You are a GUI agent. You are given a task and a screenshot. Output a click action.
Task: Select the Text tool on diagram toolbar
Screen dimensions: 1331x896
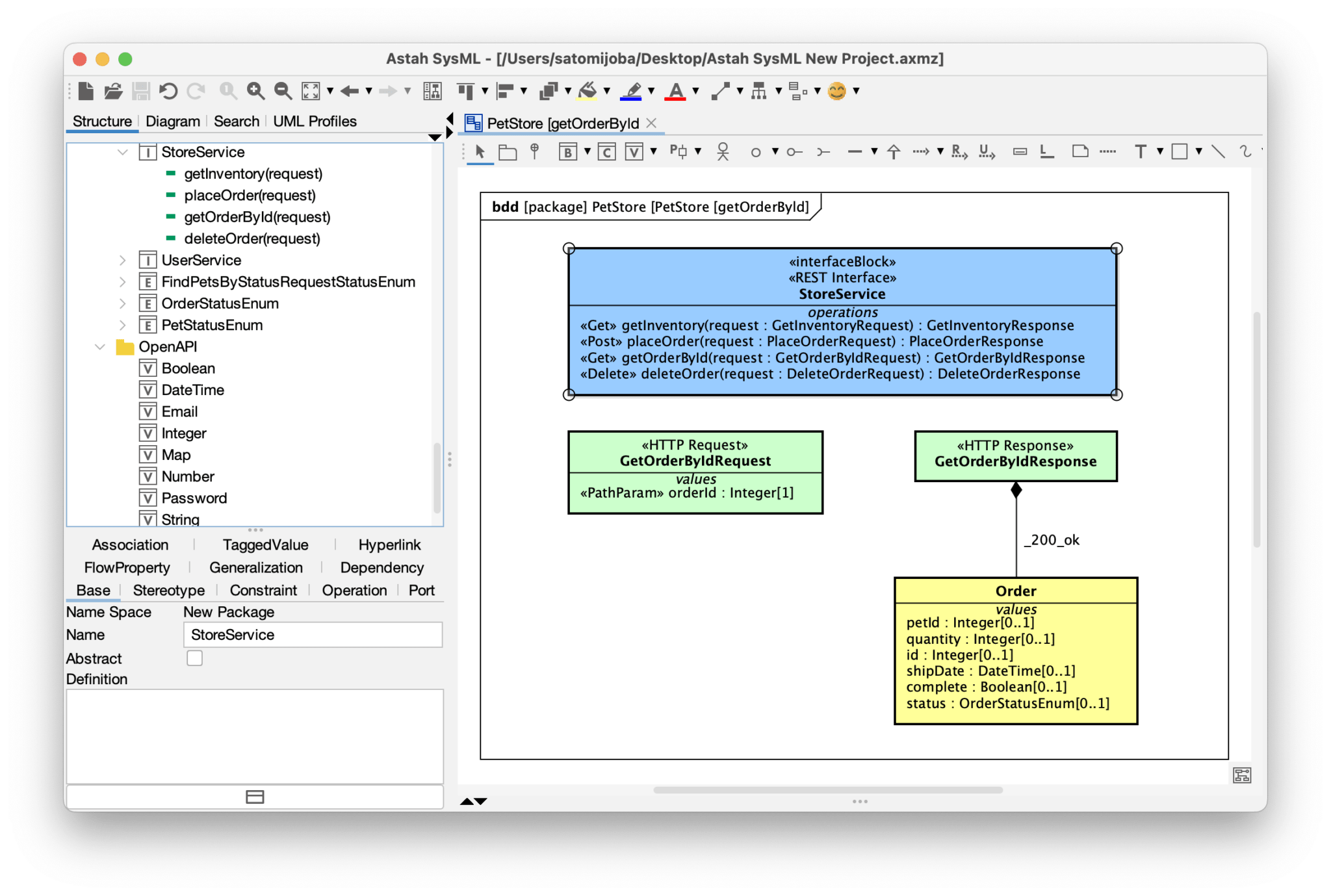[x=1141, y=151]
